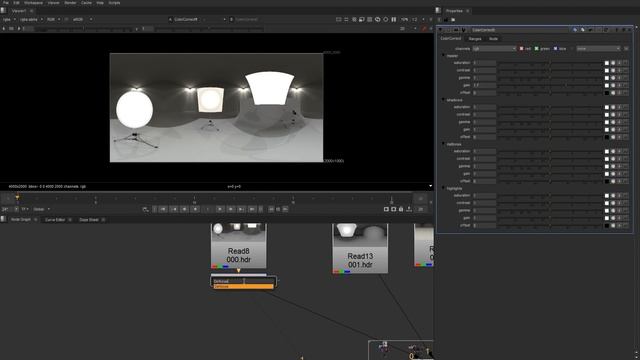Jump to the first frame

click(x=163, y=209)
